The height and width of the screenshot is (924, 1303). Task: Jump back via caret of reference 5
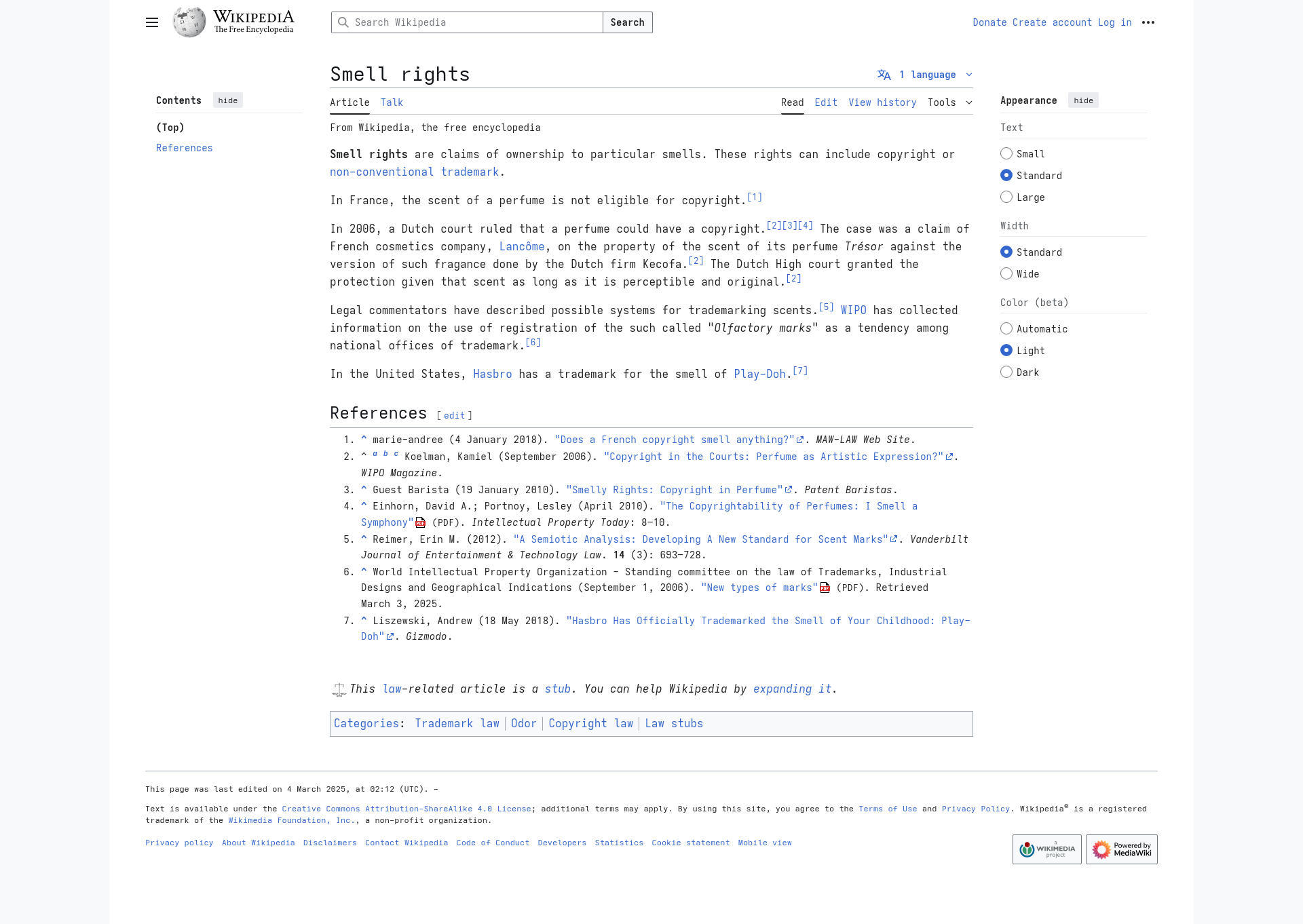tap(364, 539)
